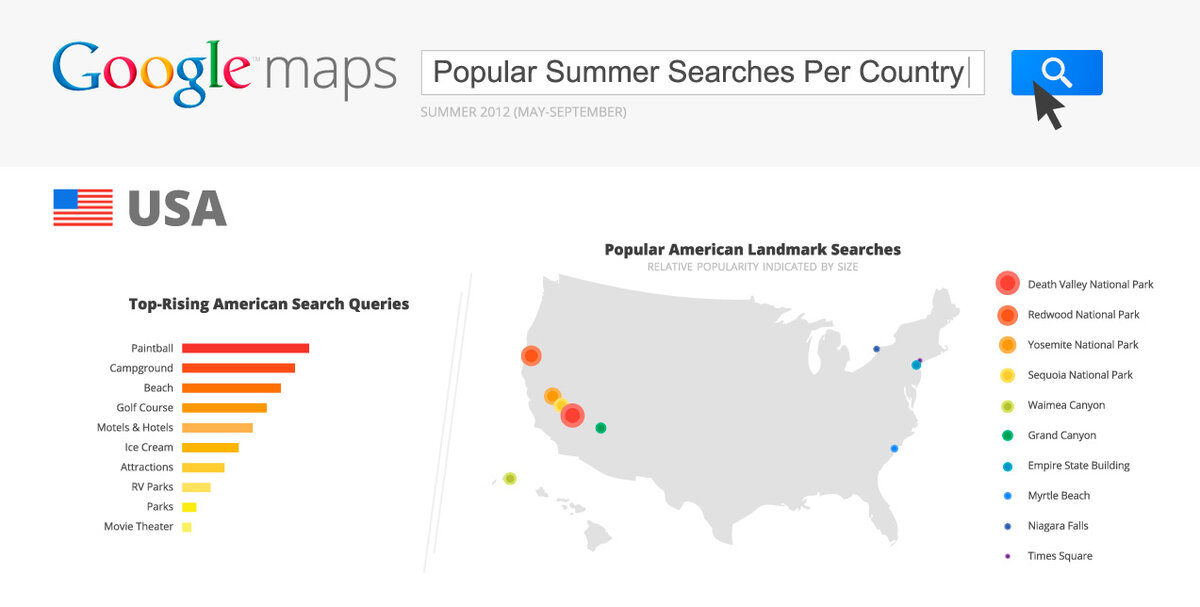
Task: Click the Golf Course query label
Action: (145, 408)
